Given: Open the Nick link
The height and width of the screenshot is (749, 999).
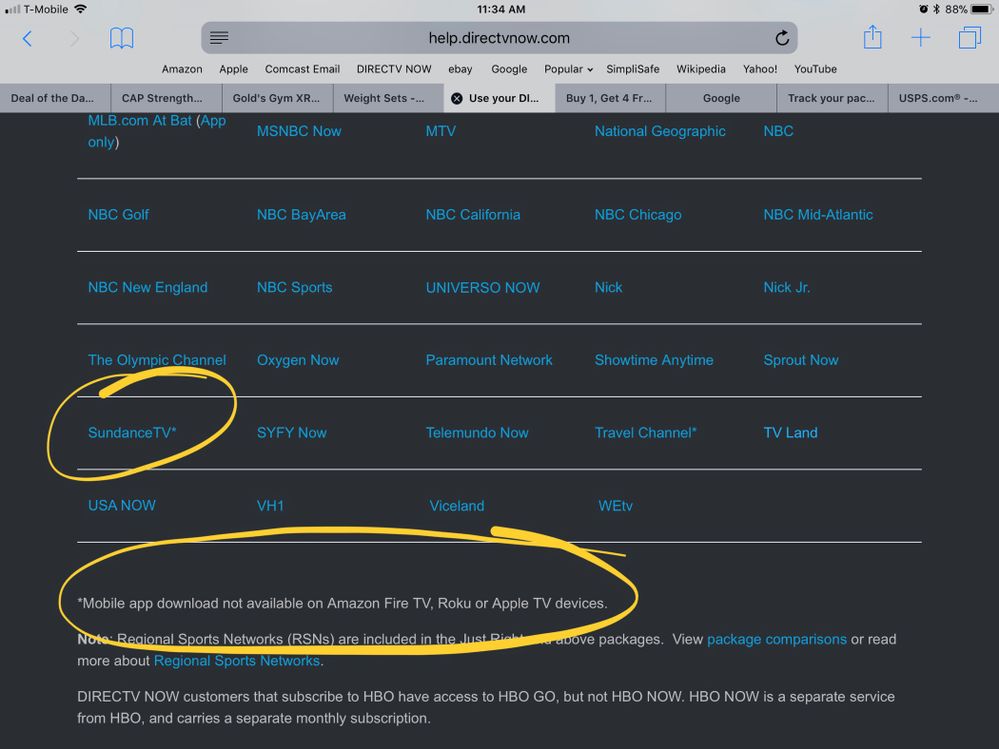Looking at the screenshot, I should [608, 287].
